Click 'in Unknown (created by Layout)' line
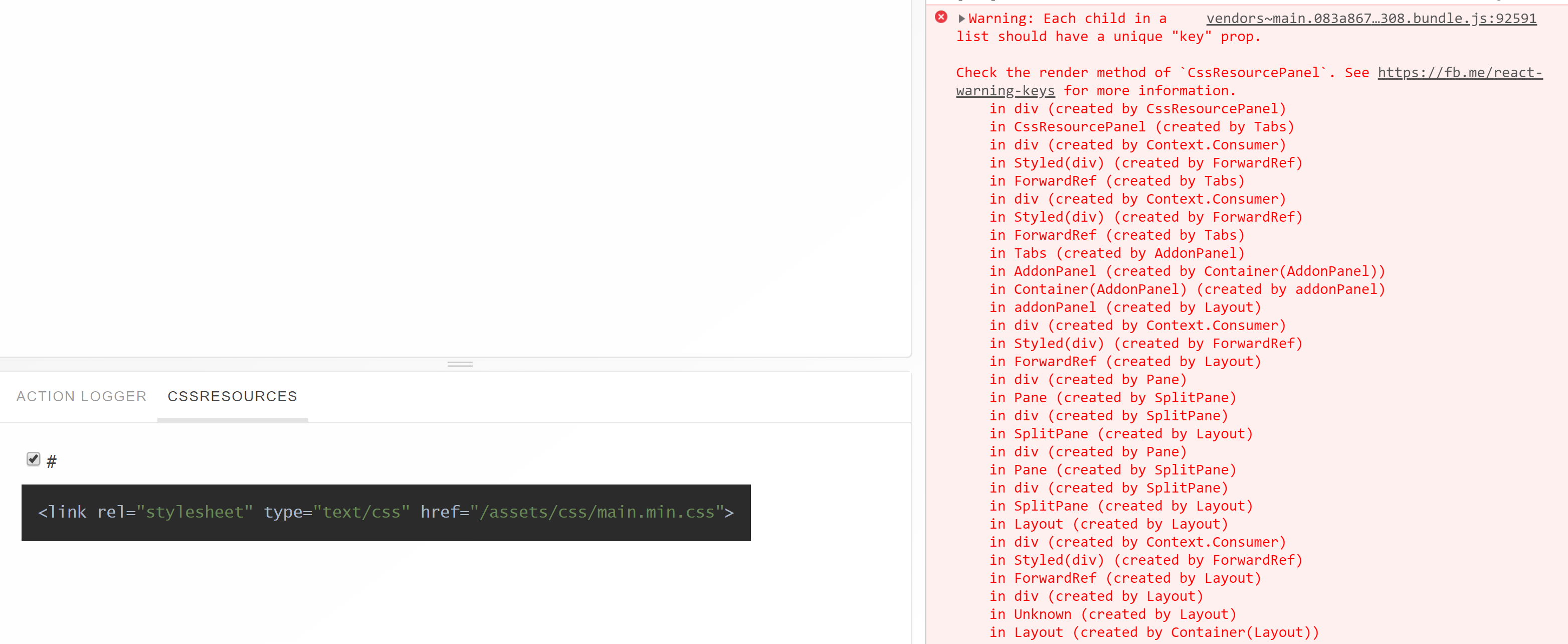The width and height of the screenshot is (1568, 644). (1113, 614)
